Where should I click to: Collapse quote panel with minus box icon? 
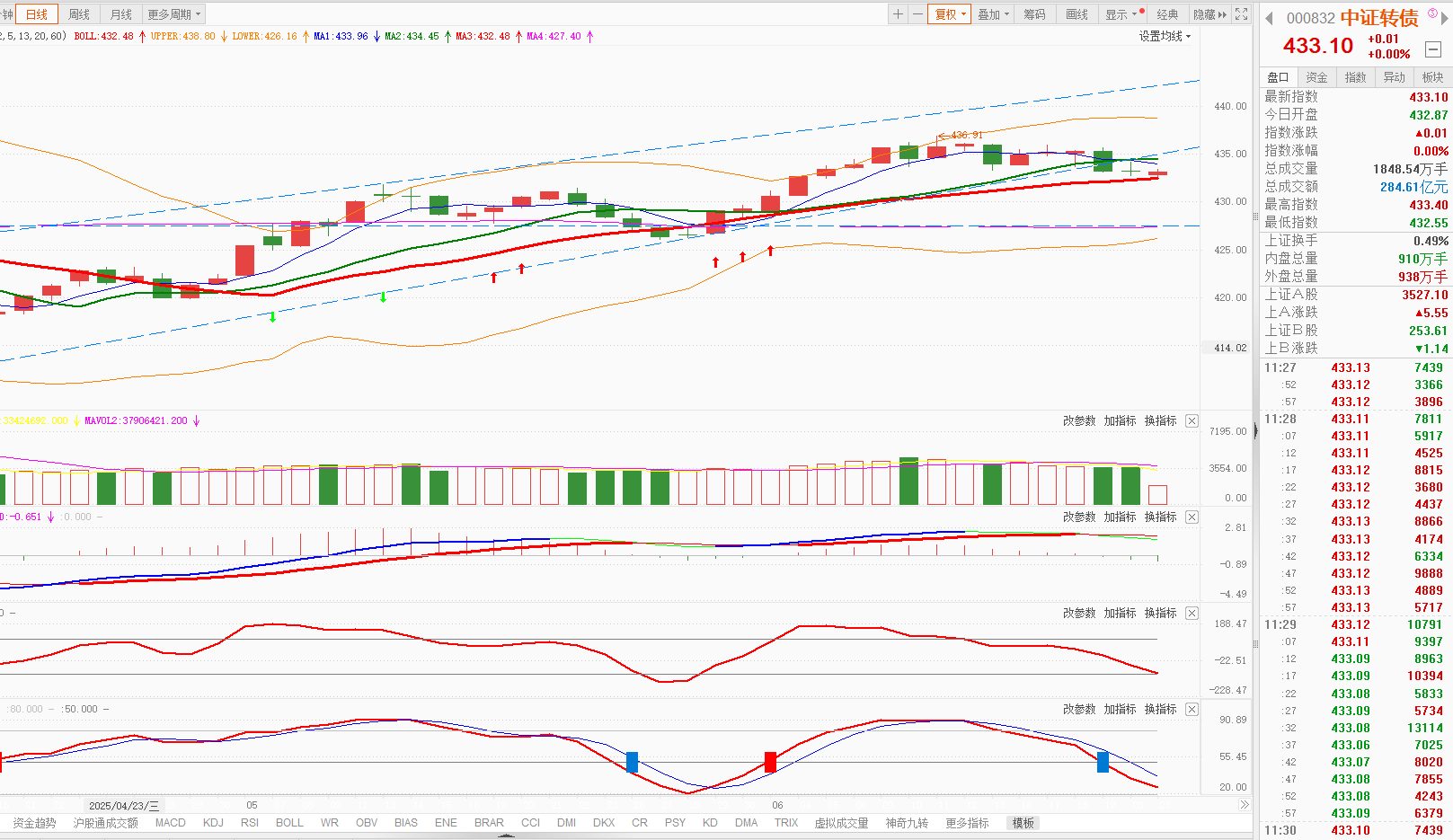tap(1433, 50)
